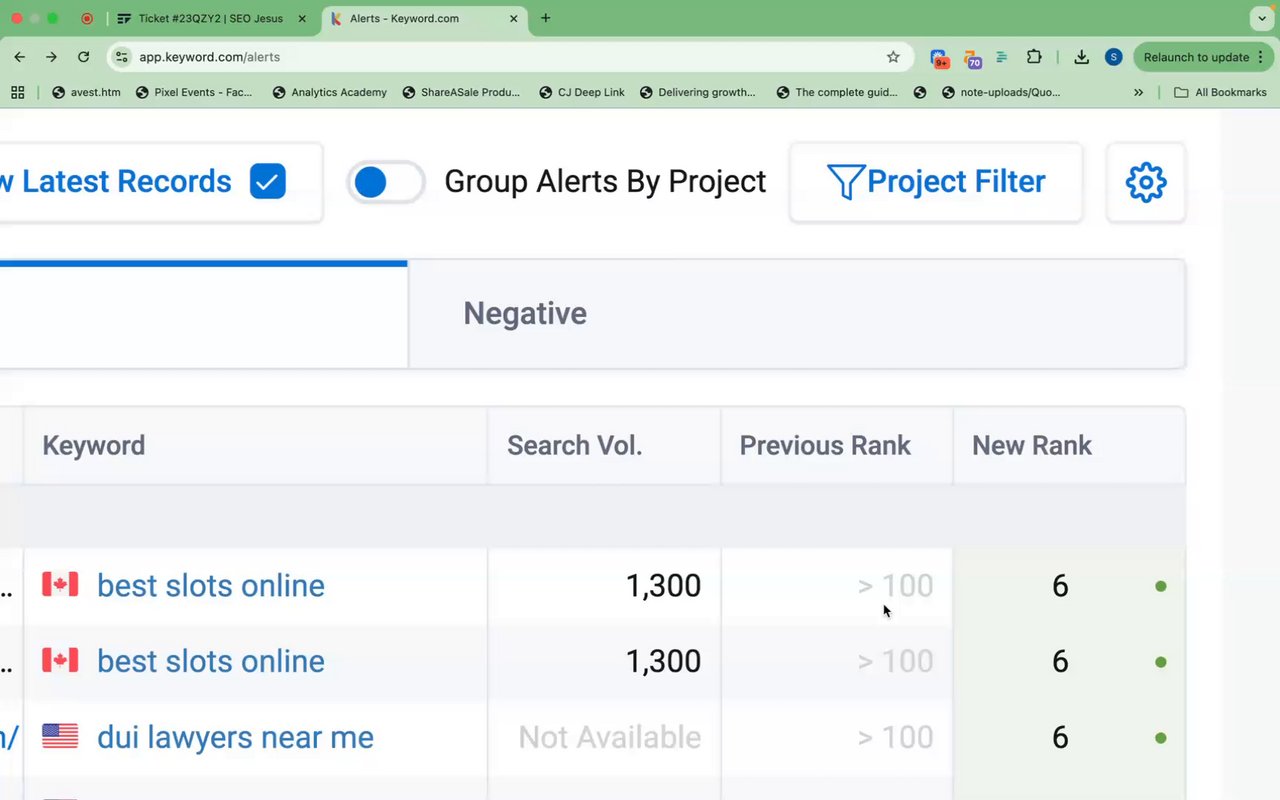This screenshot has width=1280, height=800.
Task: Uncheck the Latest Records checkbox
Action: click(267, 182)
